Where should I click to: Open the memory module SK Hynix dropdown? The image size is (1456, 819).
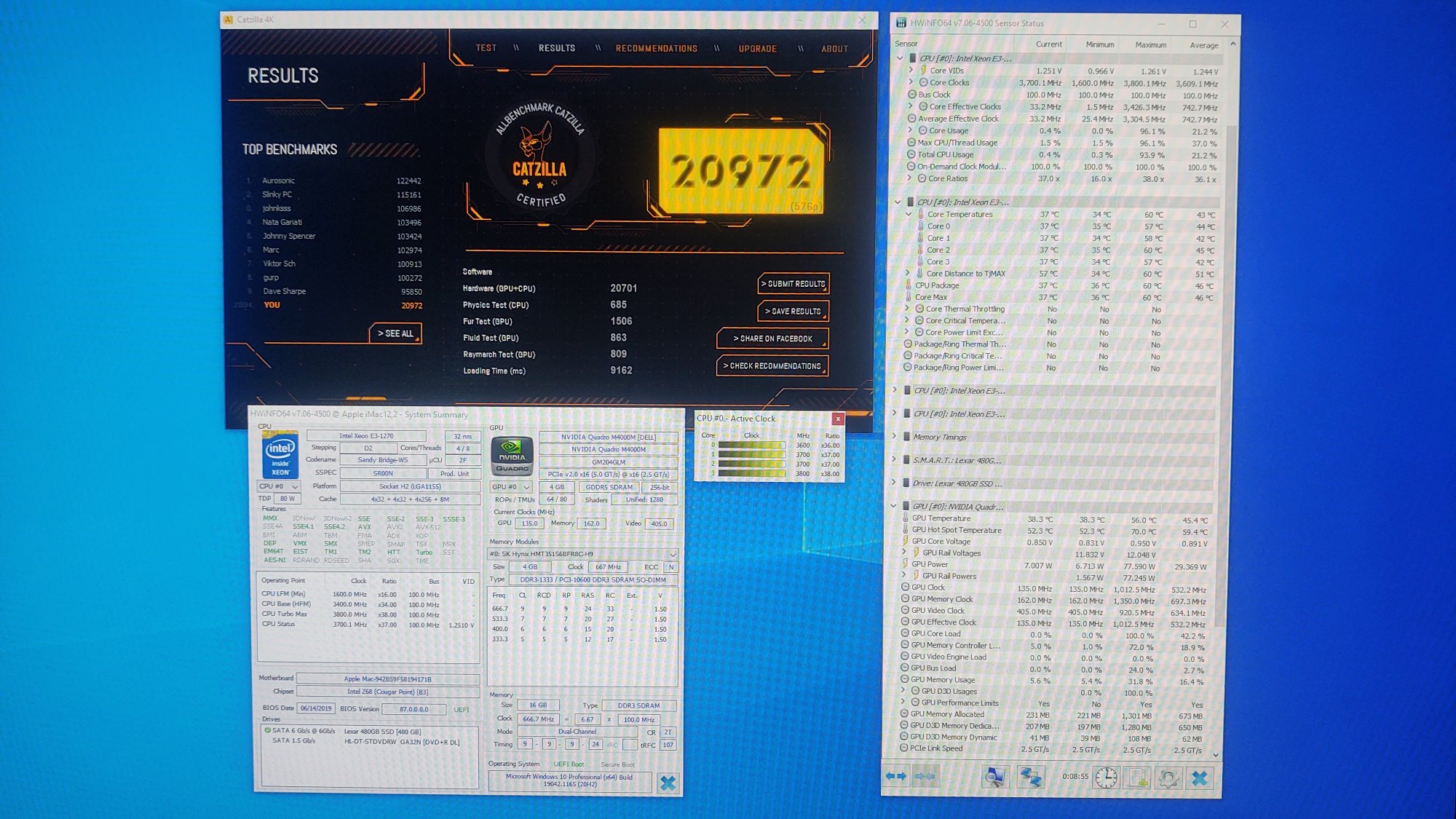[582, 554]
